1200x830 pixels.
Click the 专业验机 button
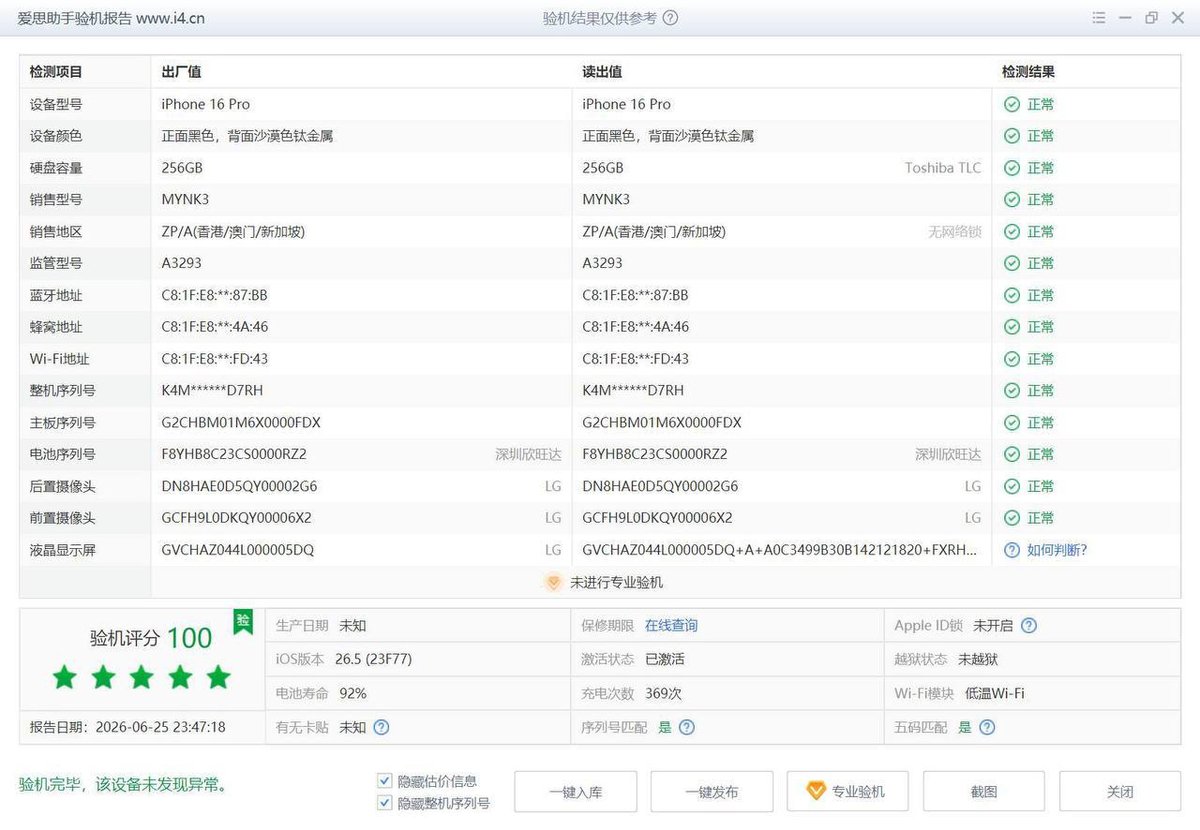point(848,792)
